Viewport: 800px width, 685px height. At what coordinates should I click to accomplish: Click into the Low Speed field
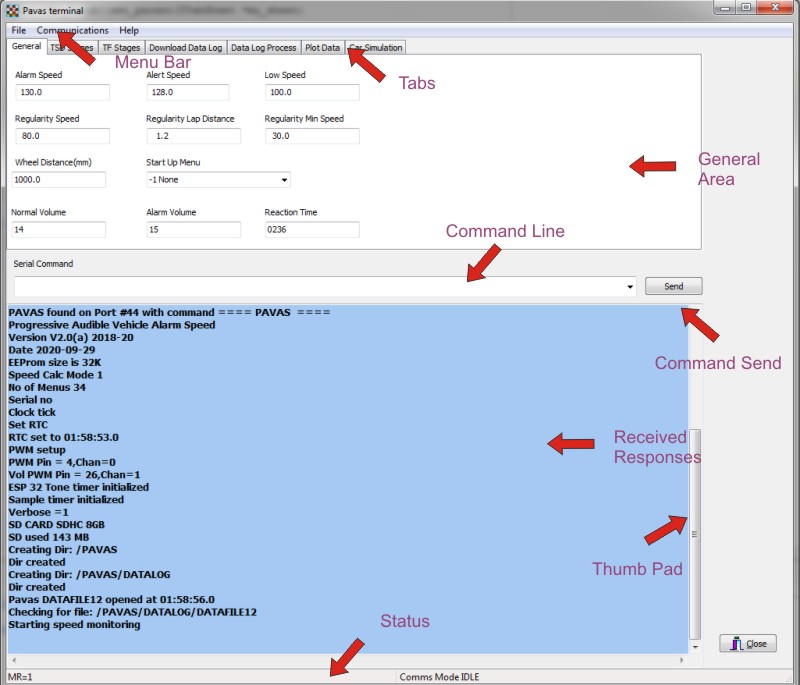[311, 93]
